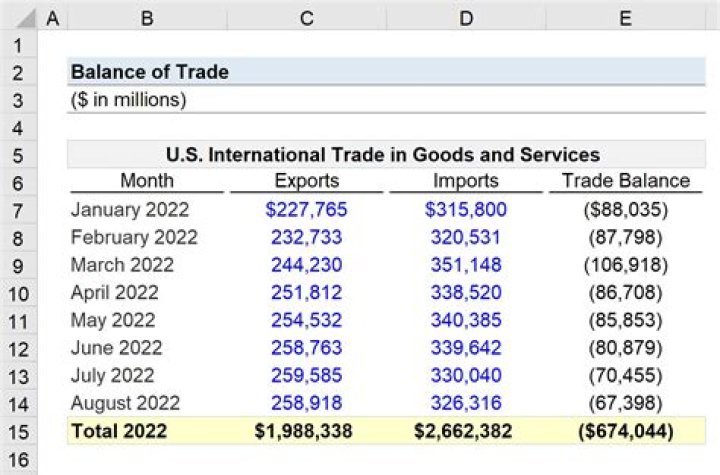Select August 2022 exports value 258,918
Viewport: 720px width, 475px height.
pos(306,403)
